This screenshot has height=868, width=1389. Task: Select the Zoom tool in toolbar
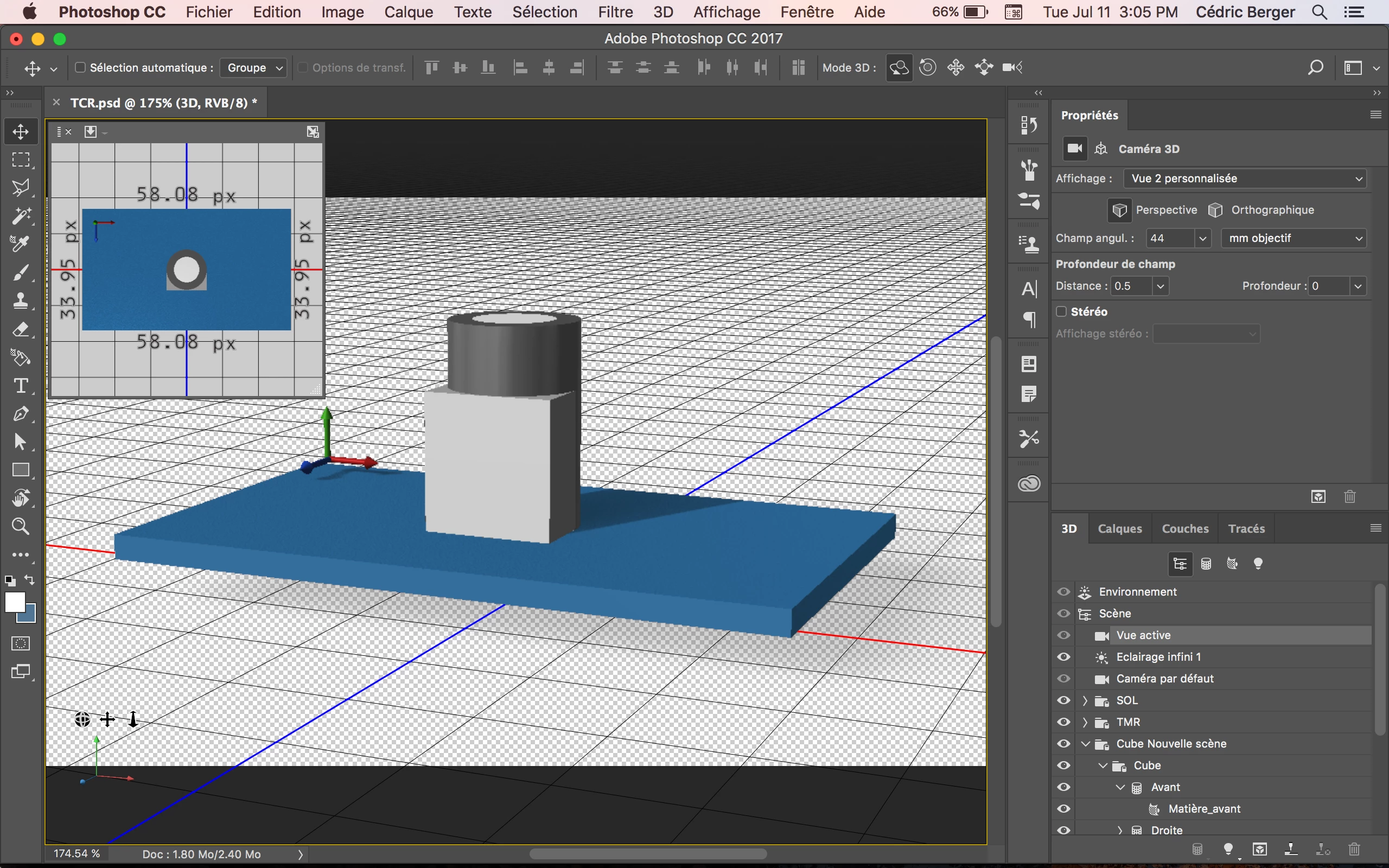coord(21,526)
